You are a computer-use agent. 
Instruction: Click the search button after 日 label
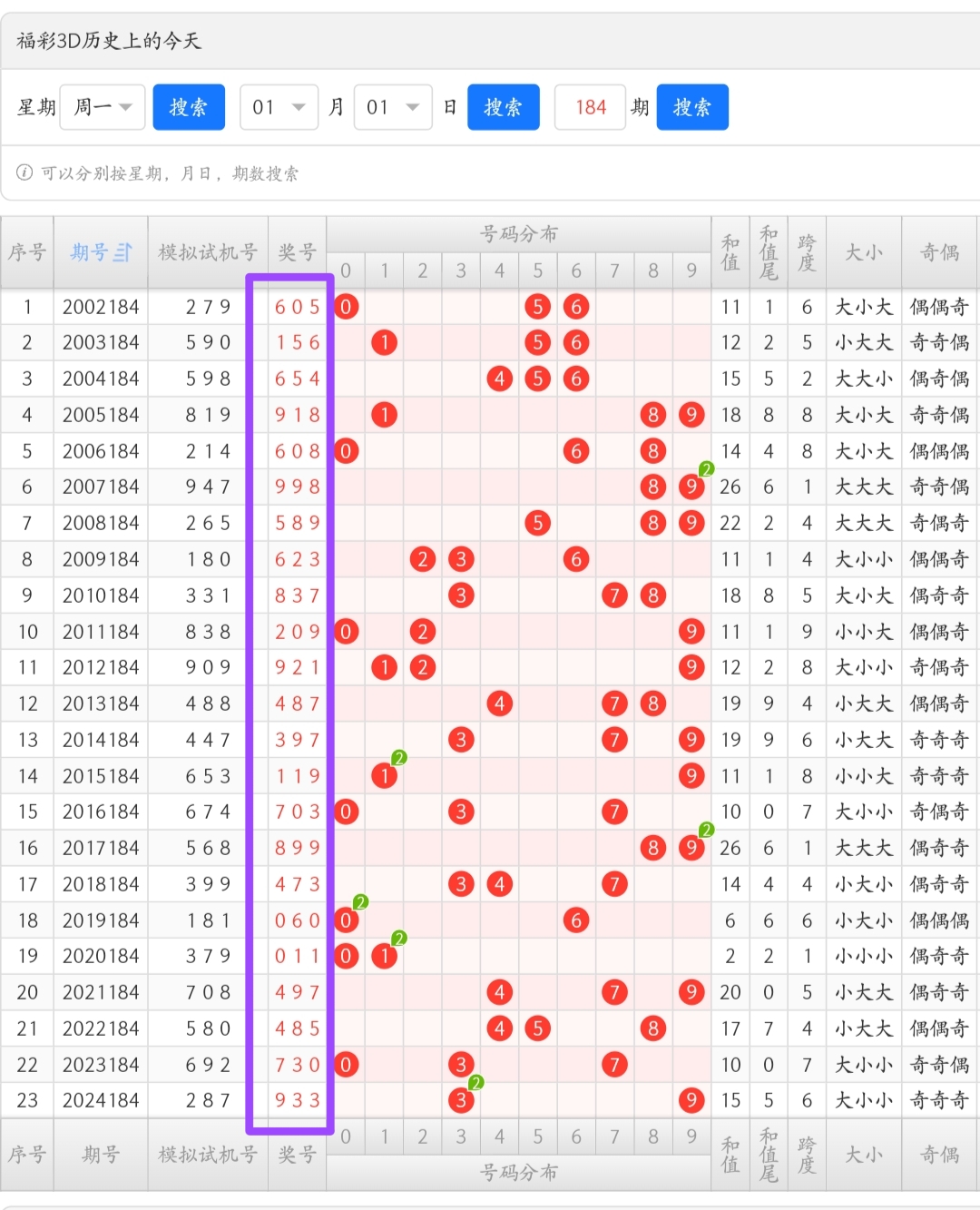tap(504, 107)
